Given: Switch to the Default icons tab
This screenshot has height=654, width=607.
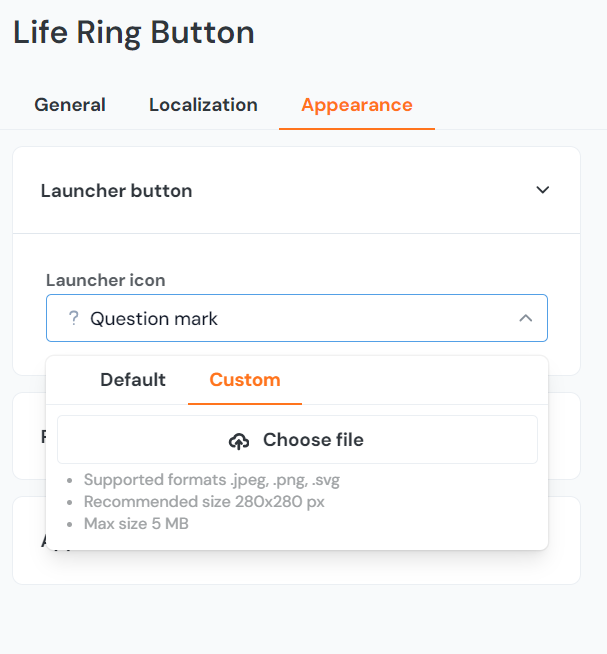Looking at the screenshot, I should (x=133, y=380).
